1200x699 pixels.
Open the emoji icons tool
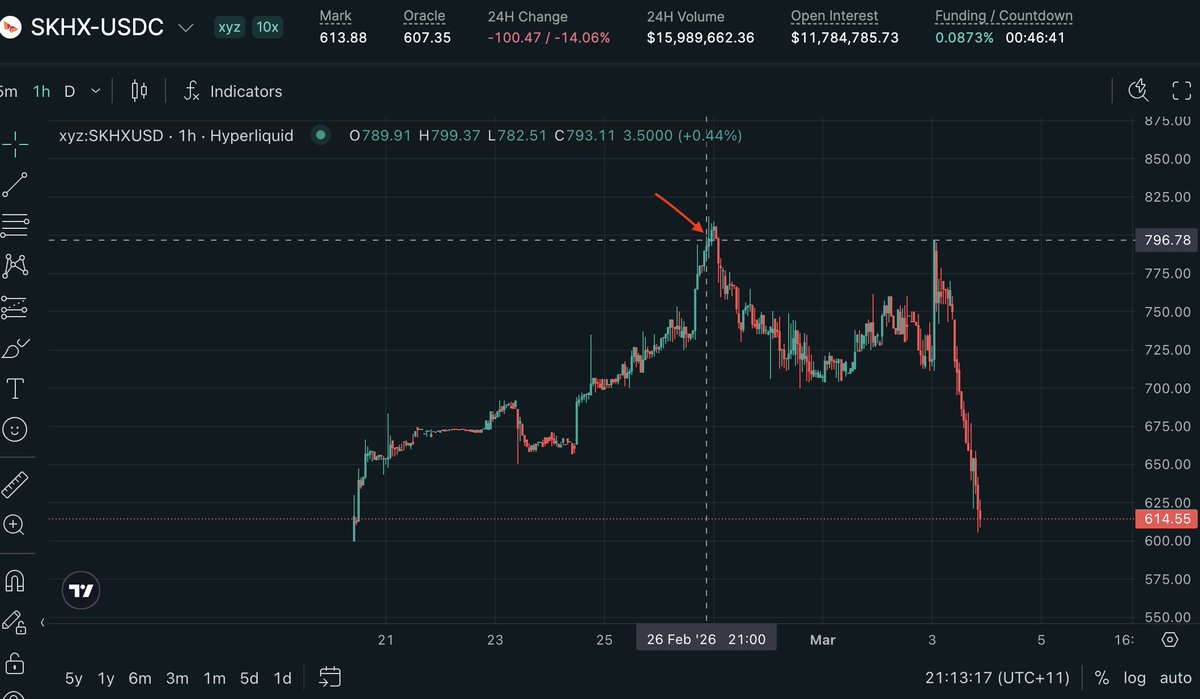tap(15, 429)
